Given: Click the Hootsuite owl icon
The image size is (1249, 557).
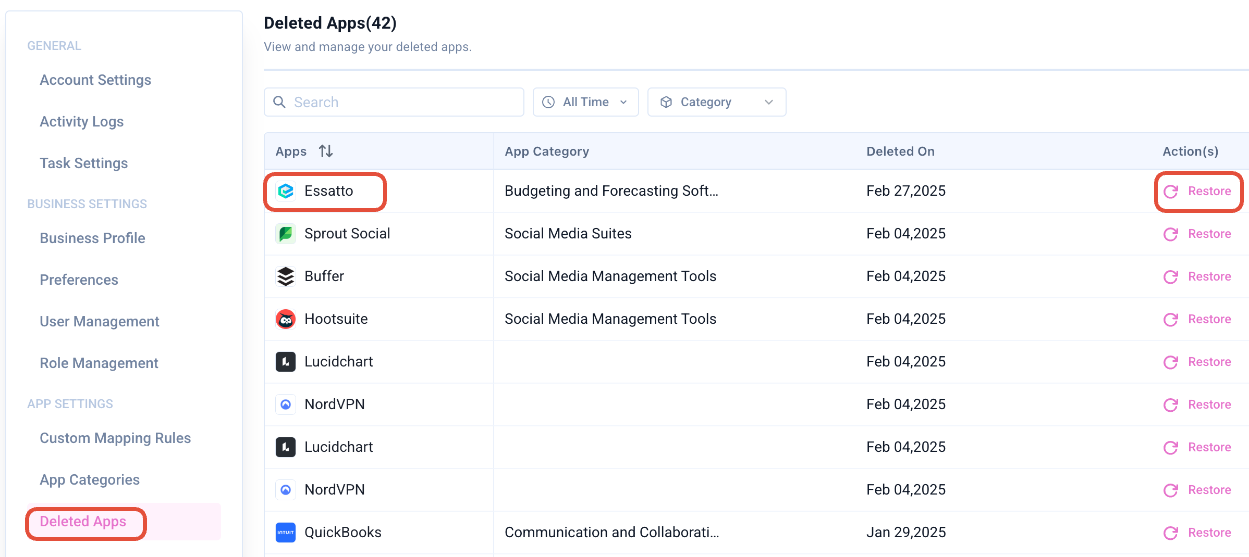Looking at the screenshot, I should (286, 319).
